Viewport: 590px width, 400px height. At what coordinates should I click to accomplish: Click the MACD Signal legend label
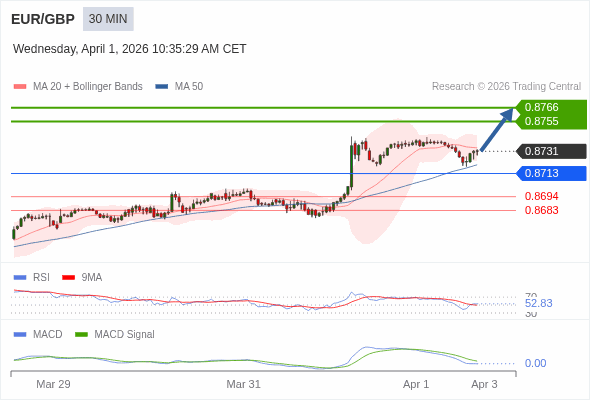[x=125, y=335]
